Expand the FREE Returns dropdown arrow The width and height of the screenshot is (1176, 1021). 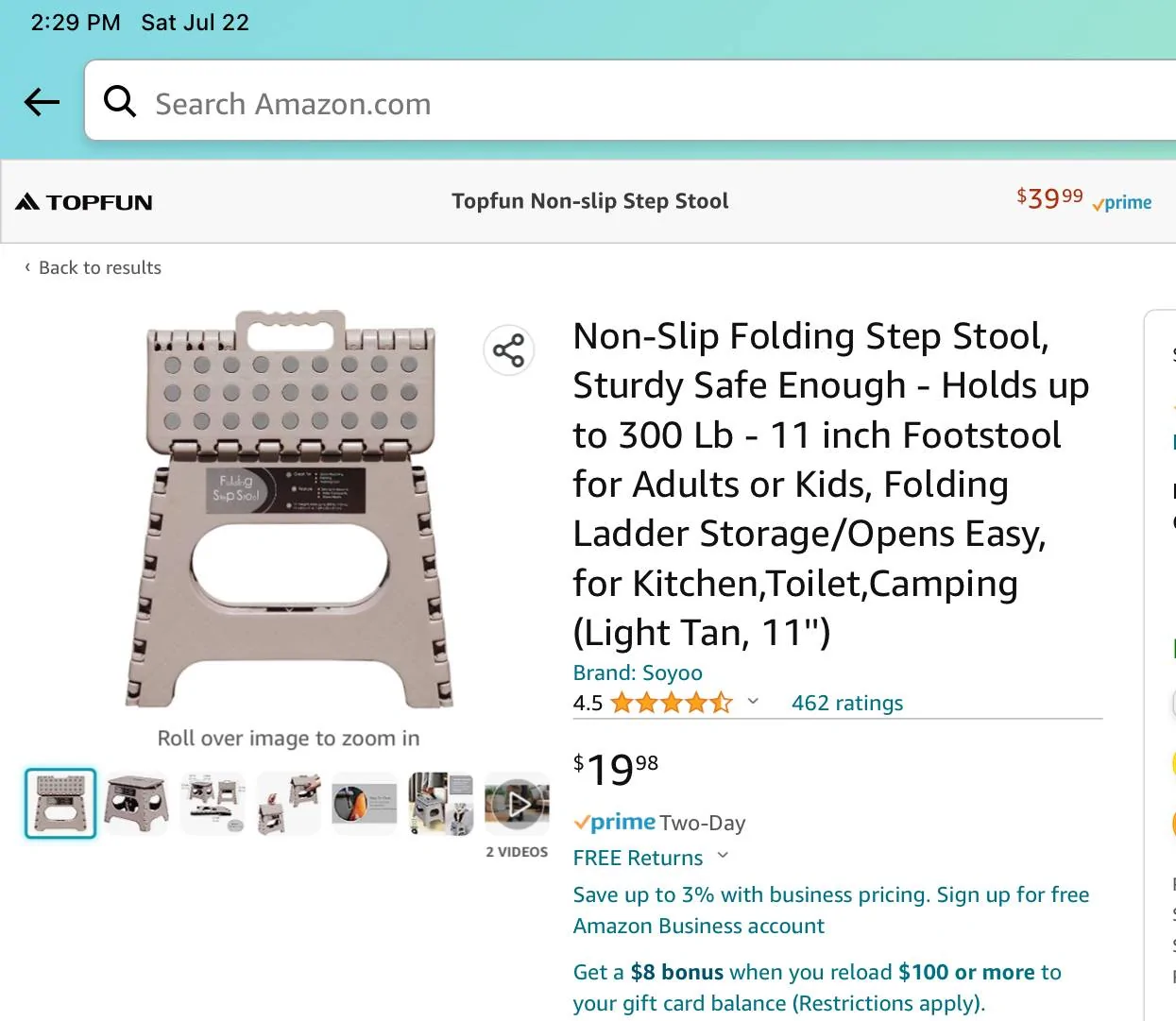(724, 856)
